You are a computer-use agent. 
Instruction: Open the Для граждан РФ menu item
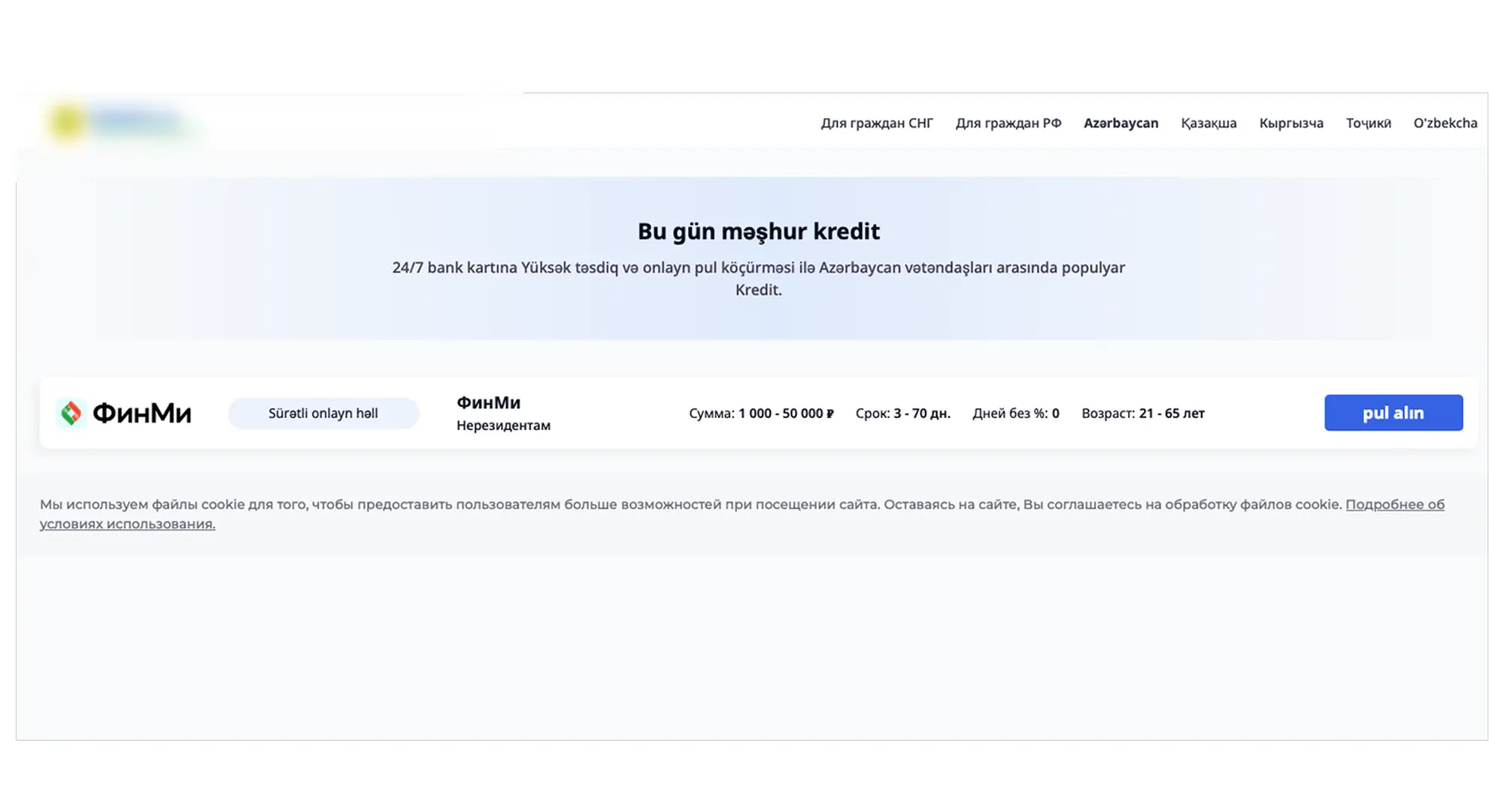(x=1008, y=123)
